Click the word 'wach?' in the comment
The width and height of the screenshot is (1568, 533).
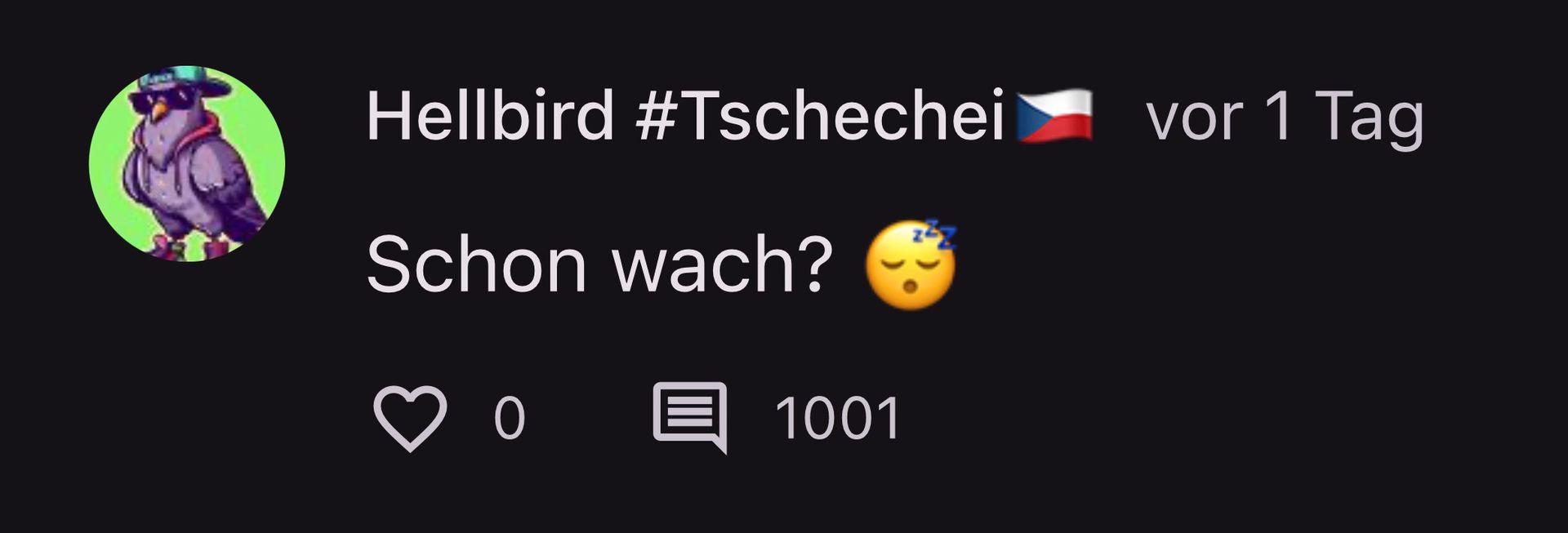pos(723,264)
